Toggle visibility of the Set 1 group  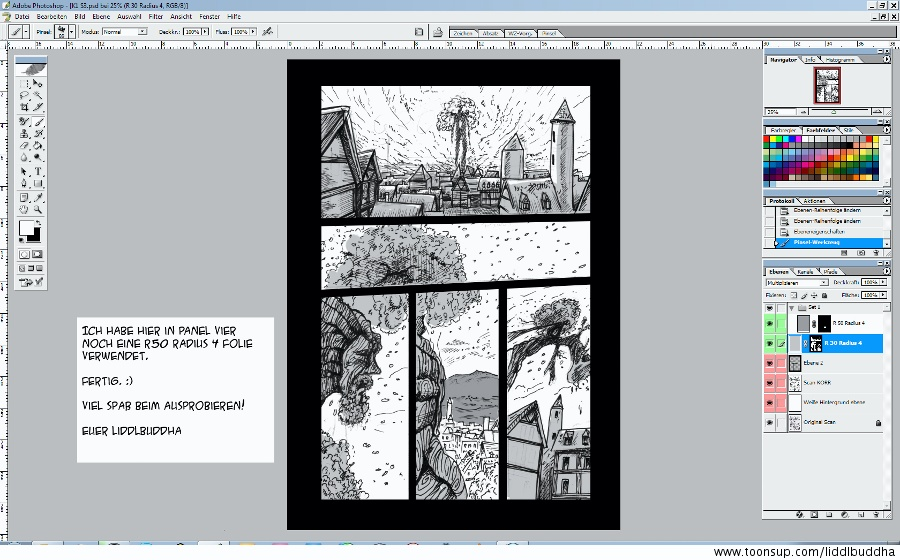click(769, 307)
